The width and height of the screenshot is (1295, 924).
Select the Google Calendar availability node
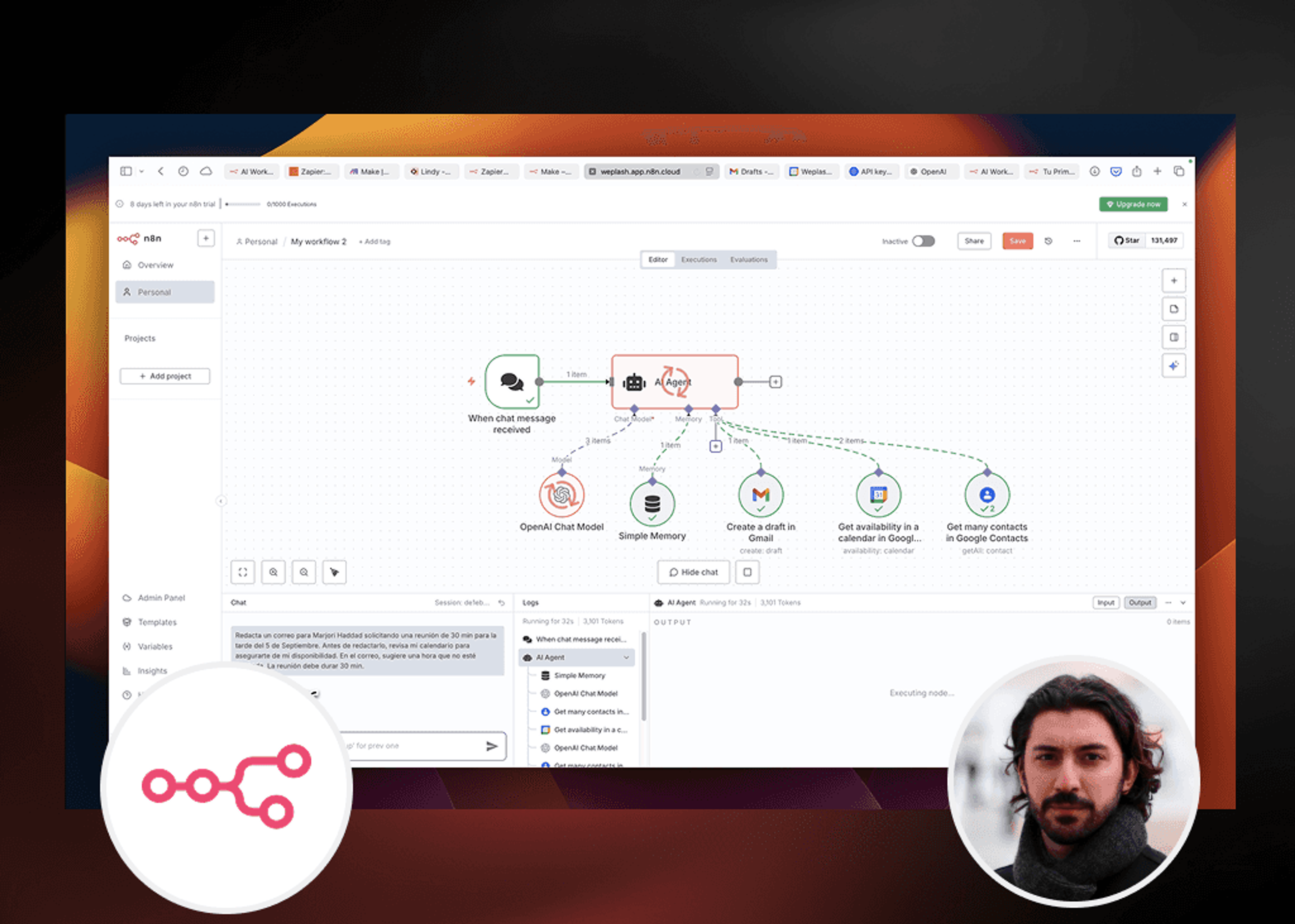pyautogui.click(x=878, y=495)
